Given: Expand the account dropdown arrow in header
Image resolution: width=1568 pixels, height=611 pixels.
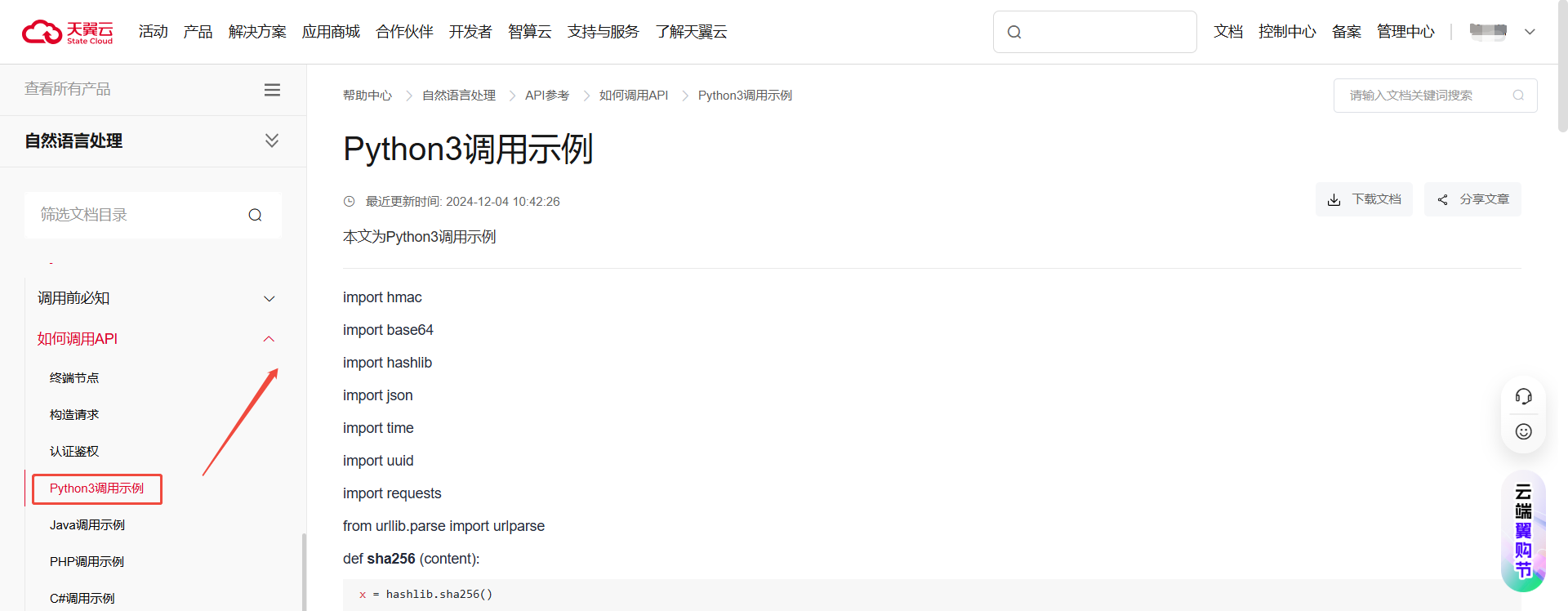Looking at the screenshot, I should (x=1530, y=32).
